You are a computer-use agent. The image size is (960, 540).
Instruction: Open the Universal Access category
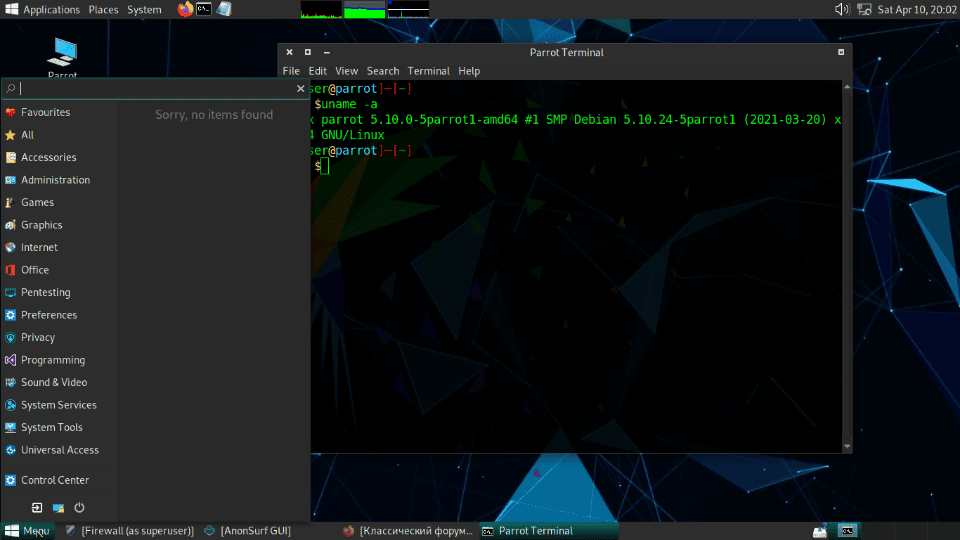click(59, 450)
